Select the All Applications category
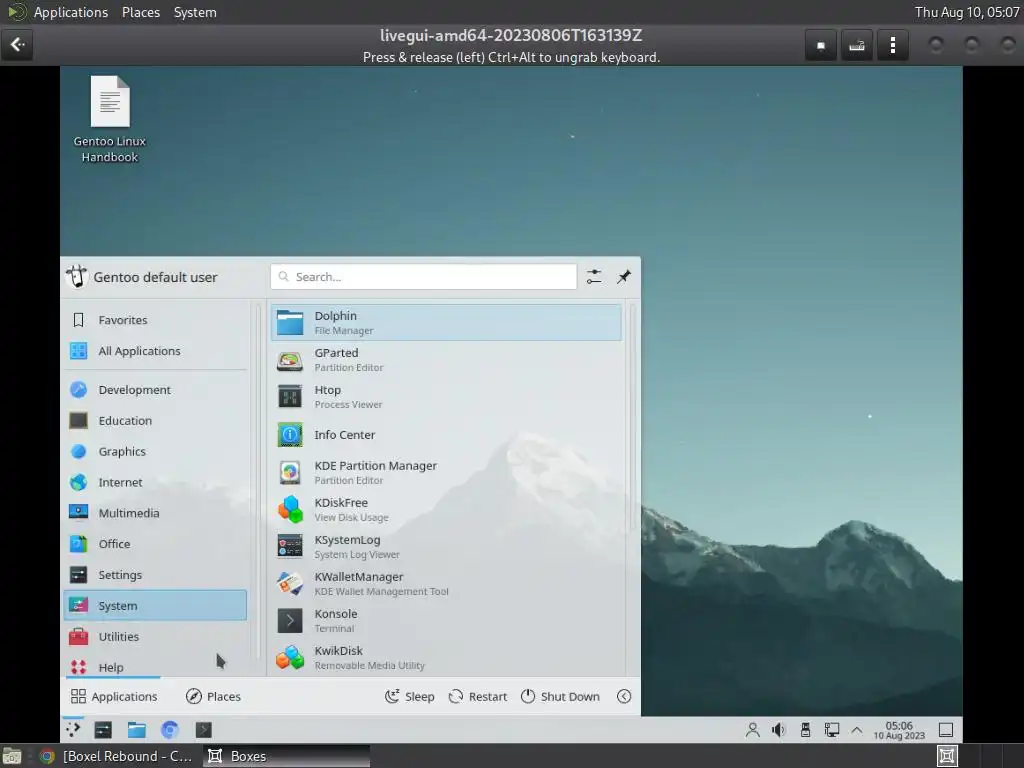Screen dimensions: 1024x768 [x=155, y=351]
